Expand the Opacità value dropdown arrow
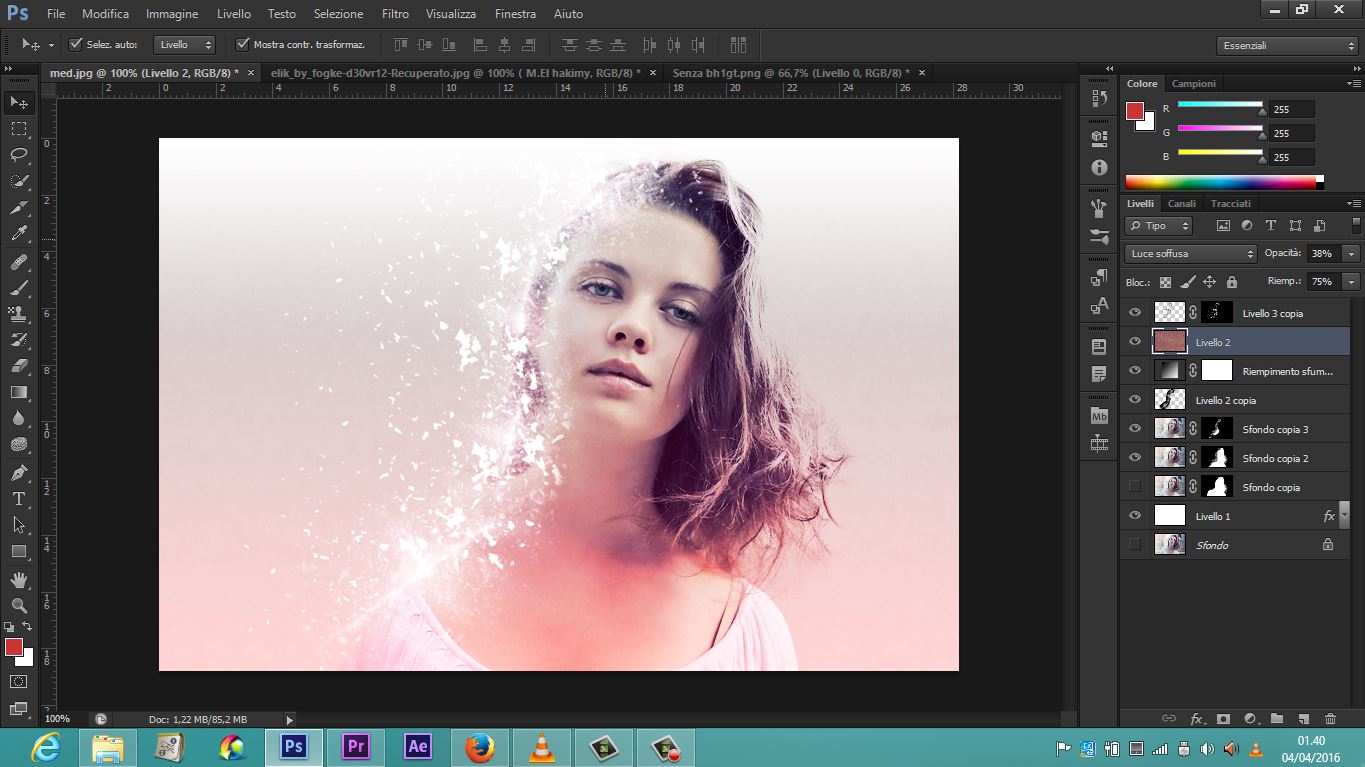This screenshot has width=1365, height=767. [1352, 254]
